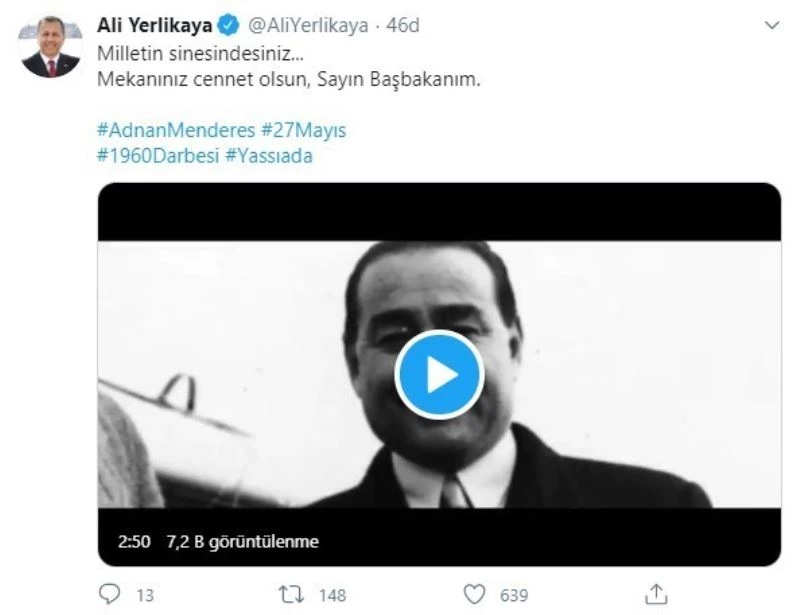The width and height of the screenshot is (800, 615).
Task: Open the share tweet icon
Action: point(656,595)
